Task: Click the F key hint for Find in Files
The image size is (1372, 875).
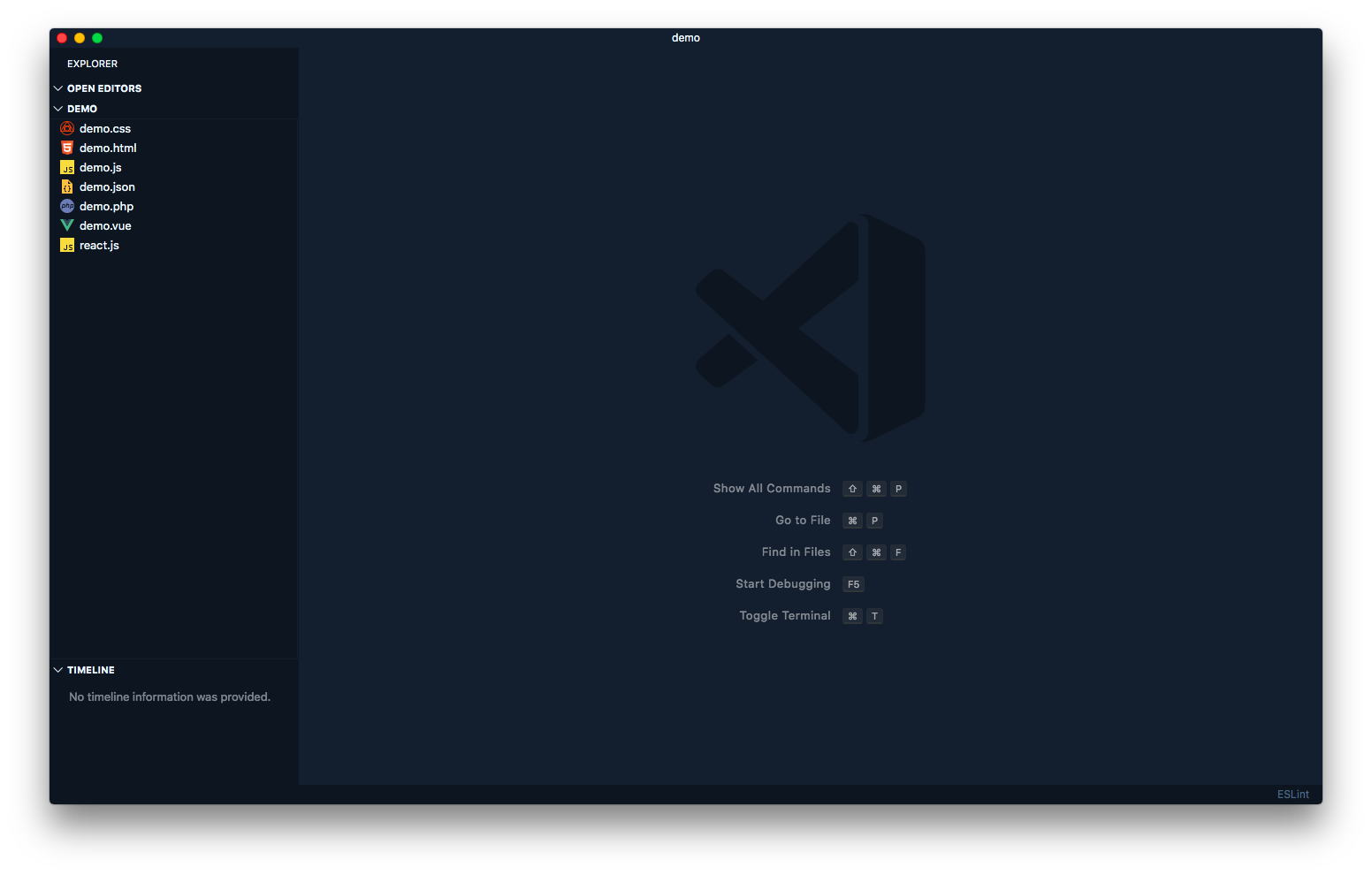Action: click(898, 552)
